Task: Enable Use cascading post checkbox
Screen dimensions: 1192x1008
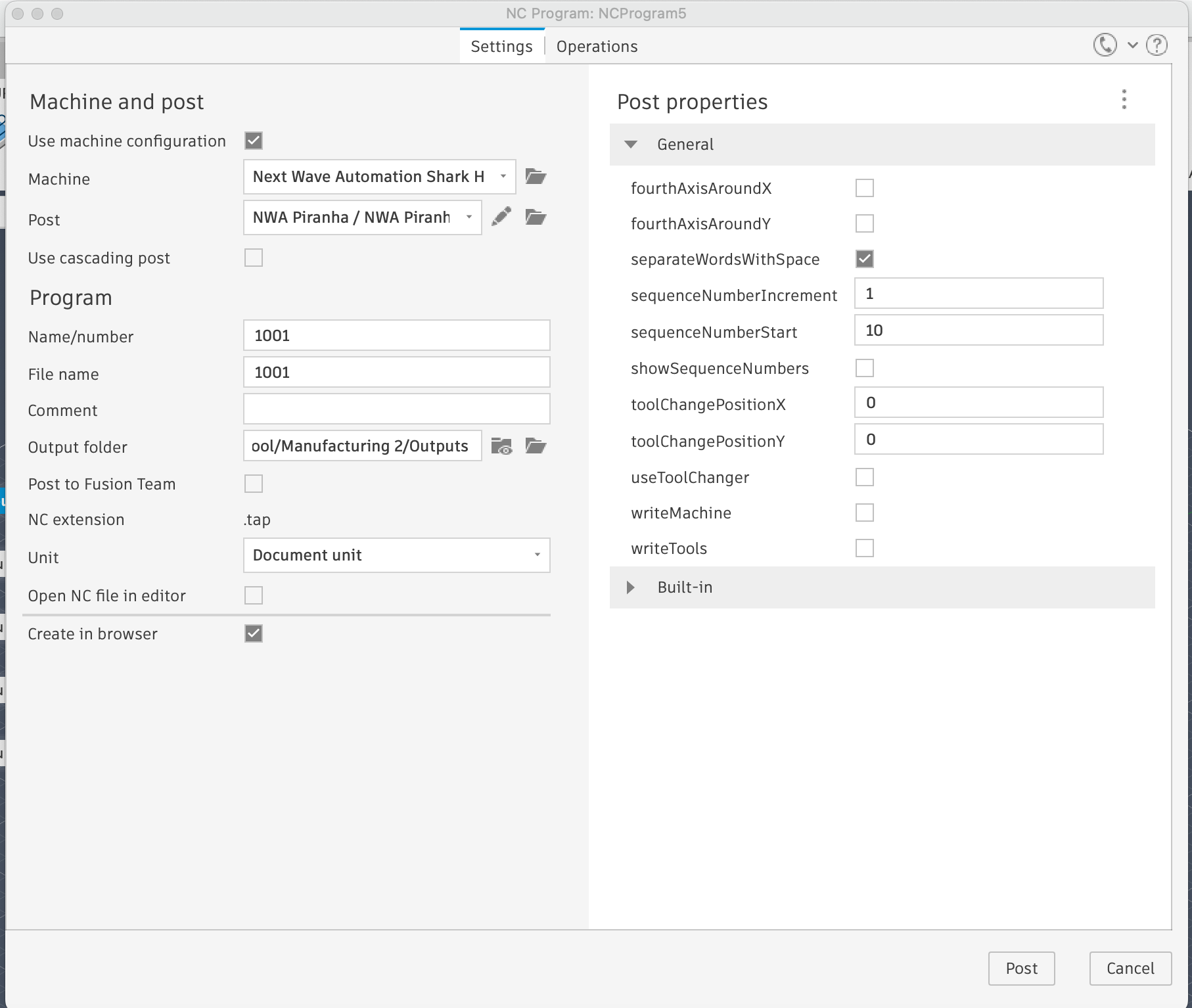Action: pos(254,258)
